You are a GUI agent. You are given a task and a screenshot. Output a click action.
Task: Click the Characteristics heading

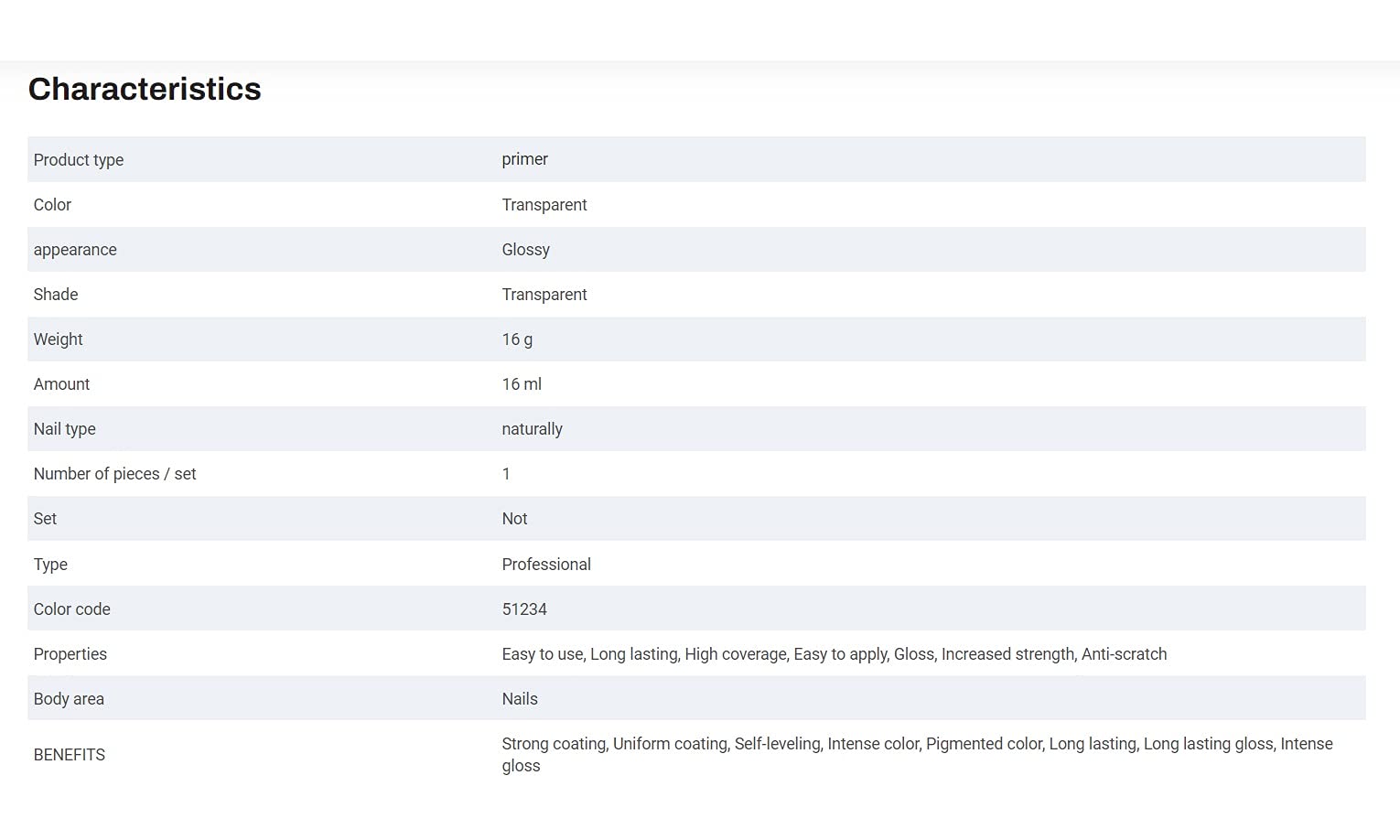145,89
